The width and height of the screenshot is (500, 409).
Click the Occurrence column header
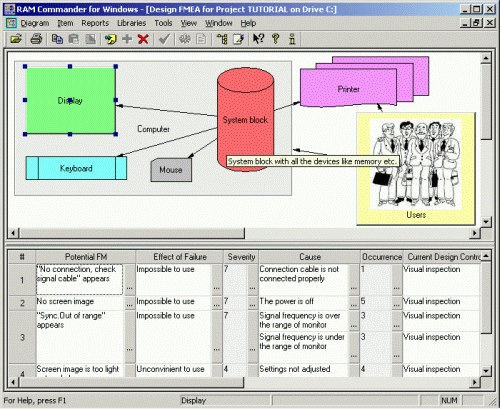(382, 257)
